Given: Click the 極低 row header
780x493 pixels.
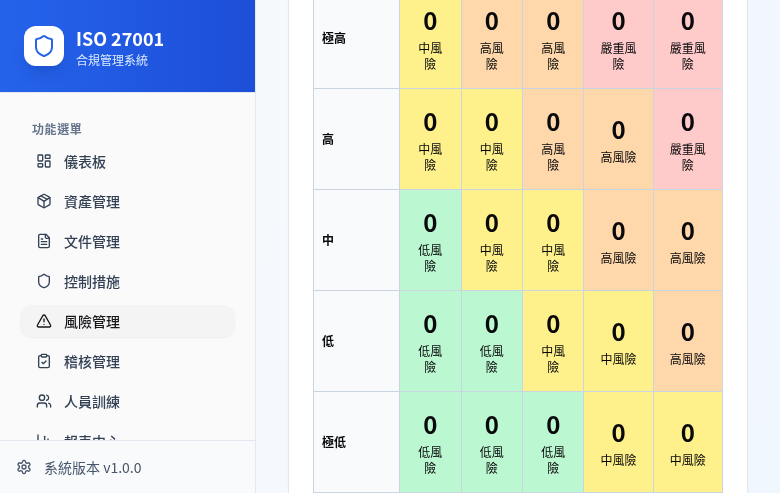Looking at the screenshot, I should (x=335, y=442).
